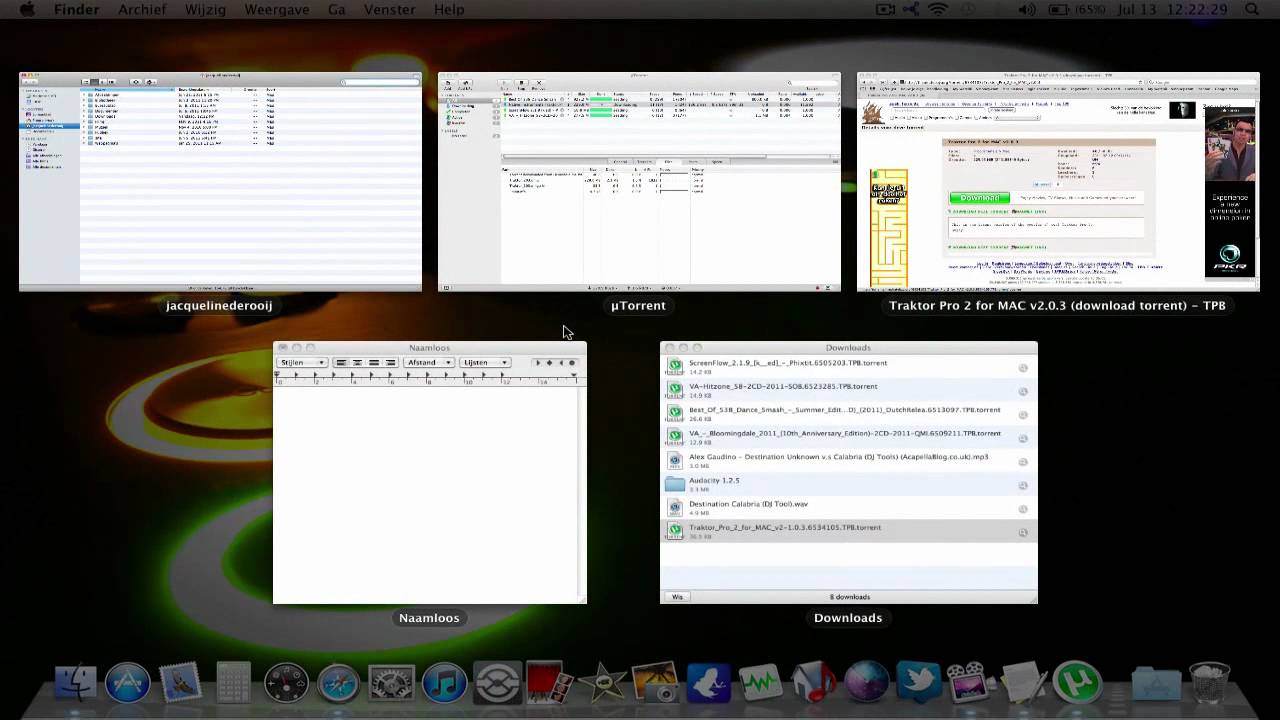Click inside the Naamloos document text area
Image resolution: width=1280 pixels, height=720 pixels.
pyautogui.click(x=426, y=495)
